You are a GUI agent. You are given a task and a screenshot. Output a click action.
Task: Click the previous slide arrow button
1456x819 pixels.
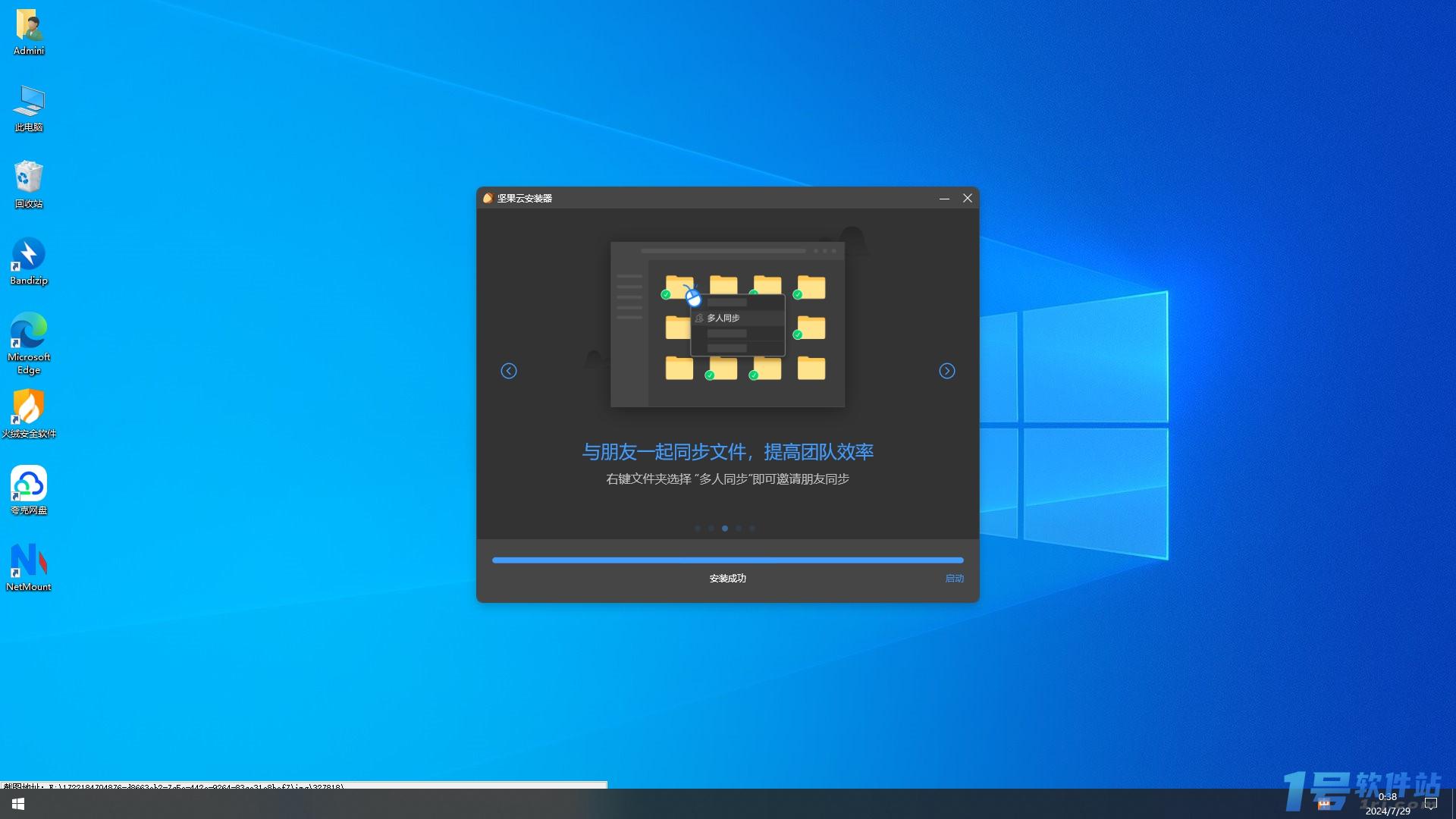(x=509, y=371)
